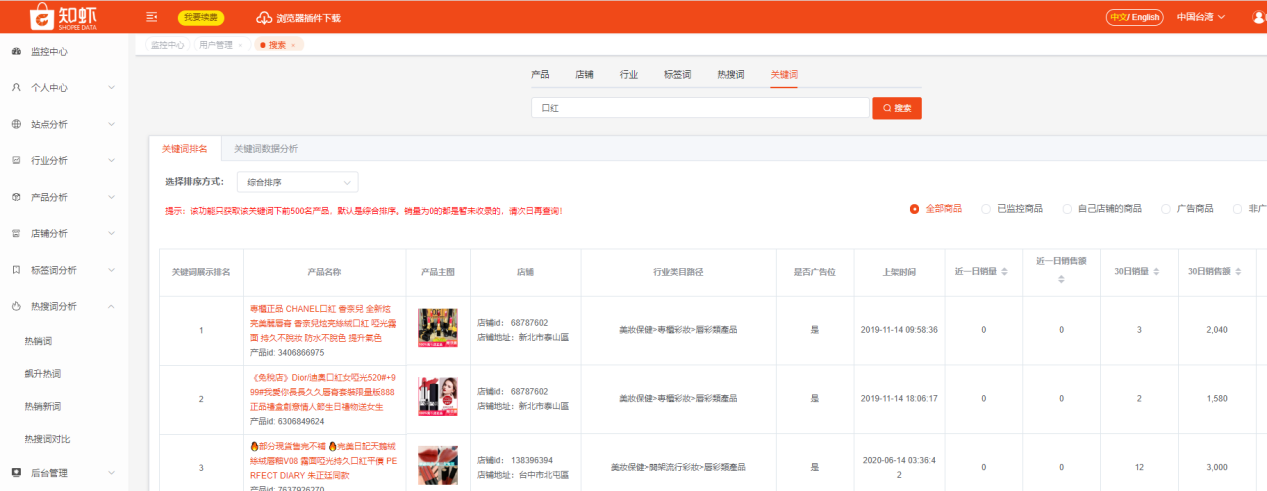
Task: Click the 监控中心 dashboard icon in sidebar
Action: click(16, 51)
